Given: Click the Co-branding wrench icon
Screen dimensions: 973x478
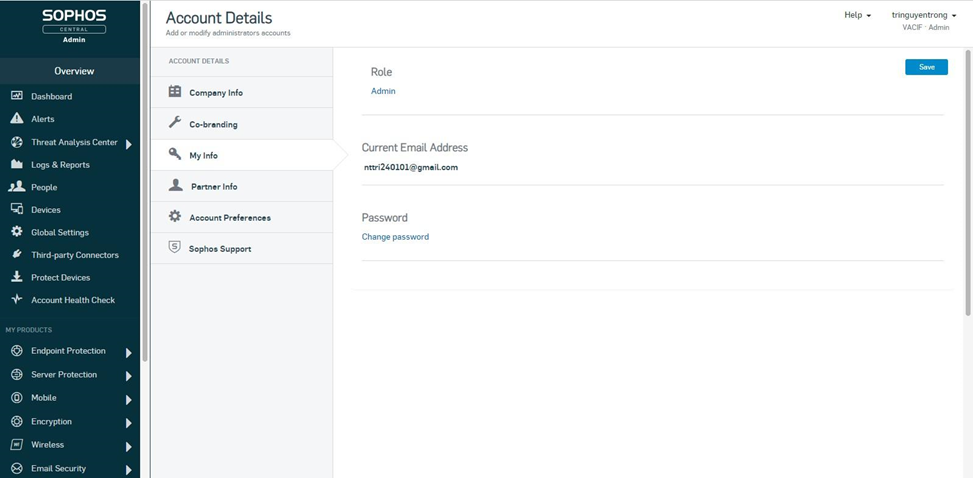Looking at the screenshot, I should (175, 123).
